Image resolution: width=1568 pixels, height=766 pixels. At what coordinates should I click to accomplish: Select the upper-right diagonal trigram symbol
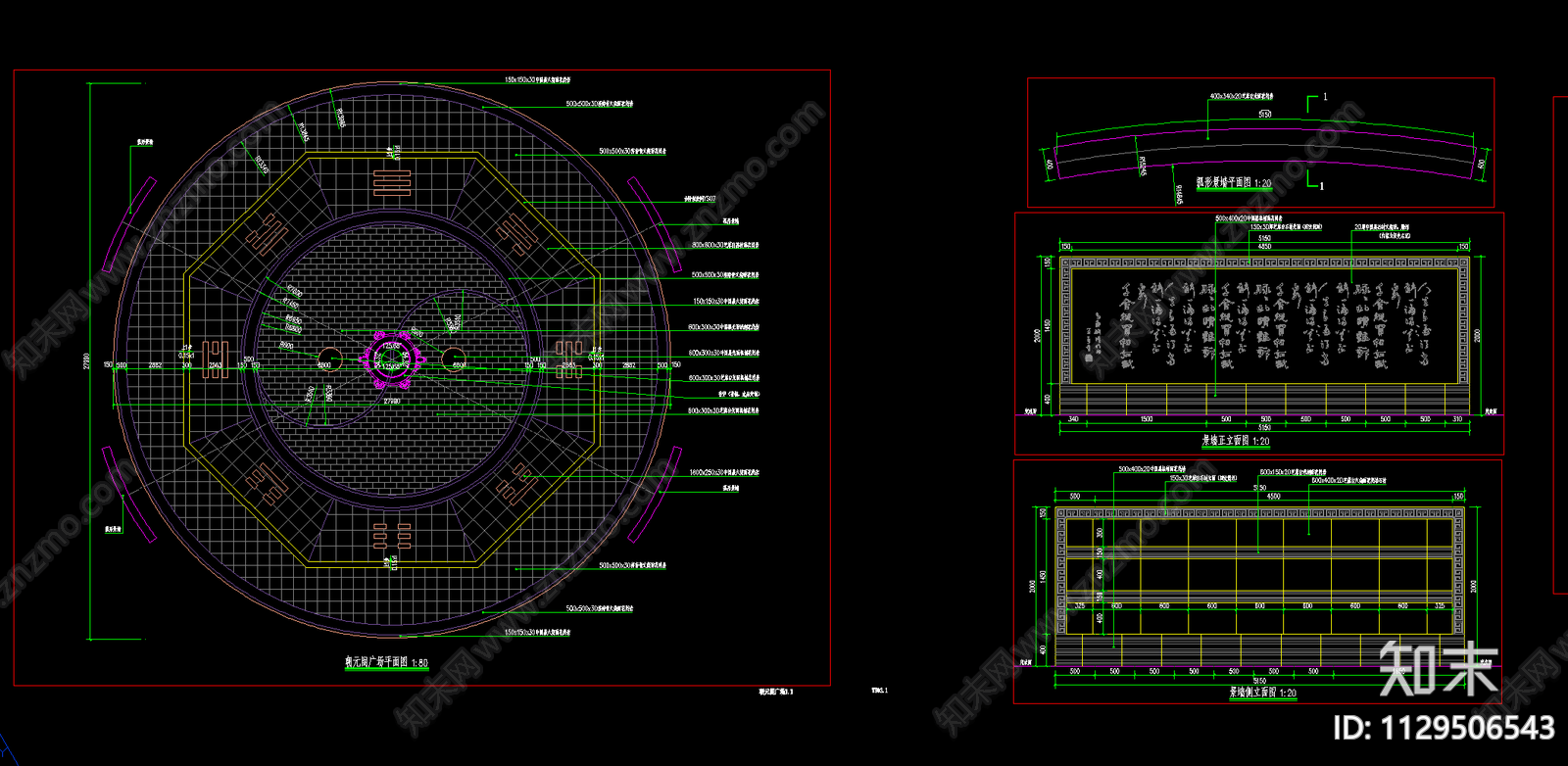tap(517, 235)
